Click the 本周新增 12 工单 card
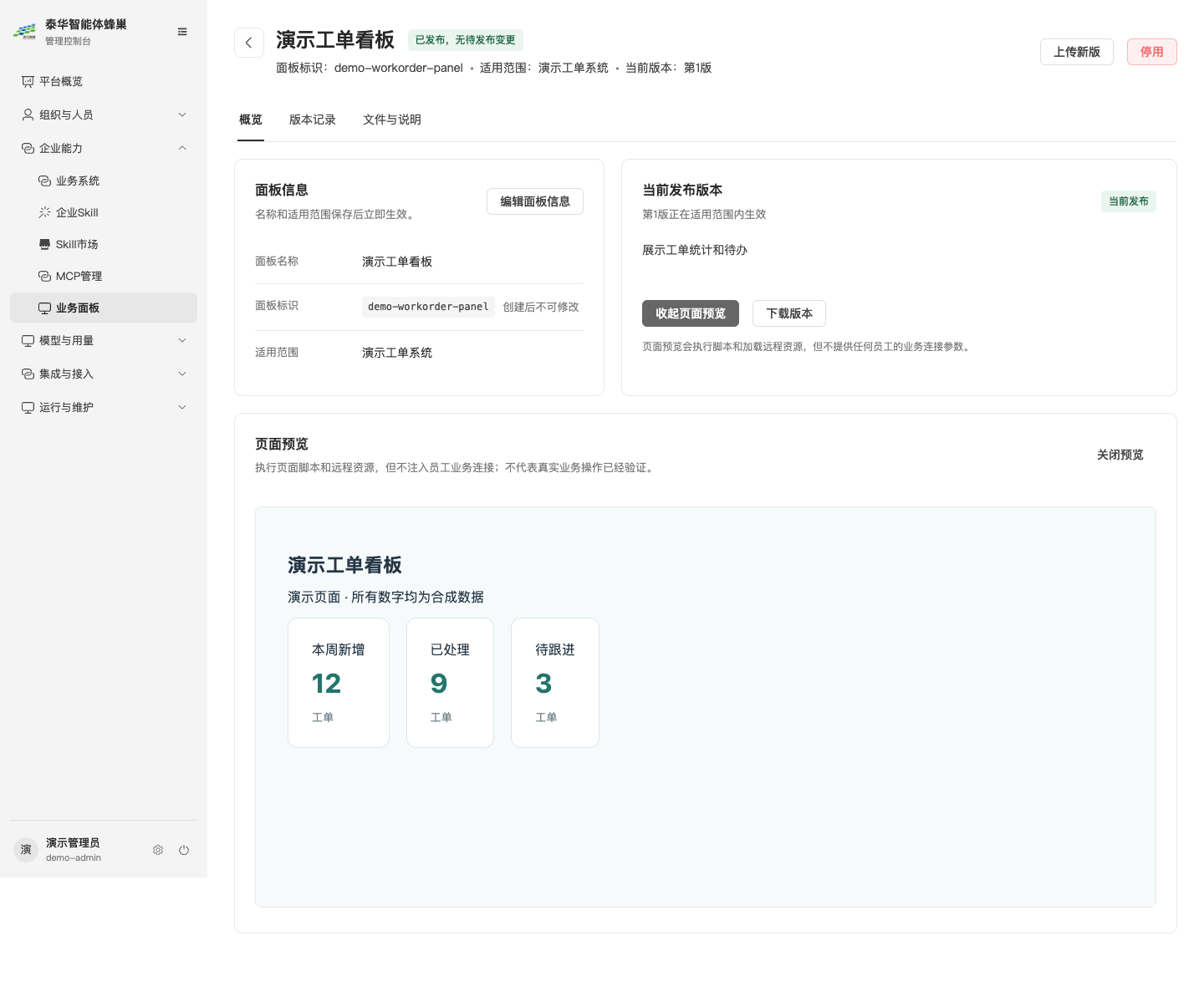The width and height of the screenshot is (1204, 987). tap(339, 683)
